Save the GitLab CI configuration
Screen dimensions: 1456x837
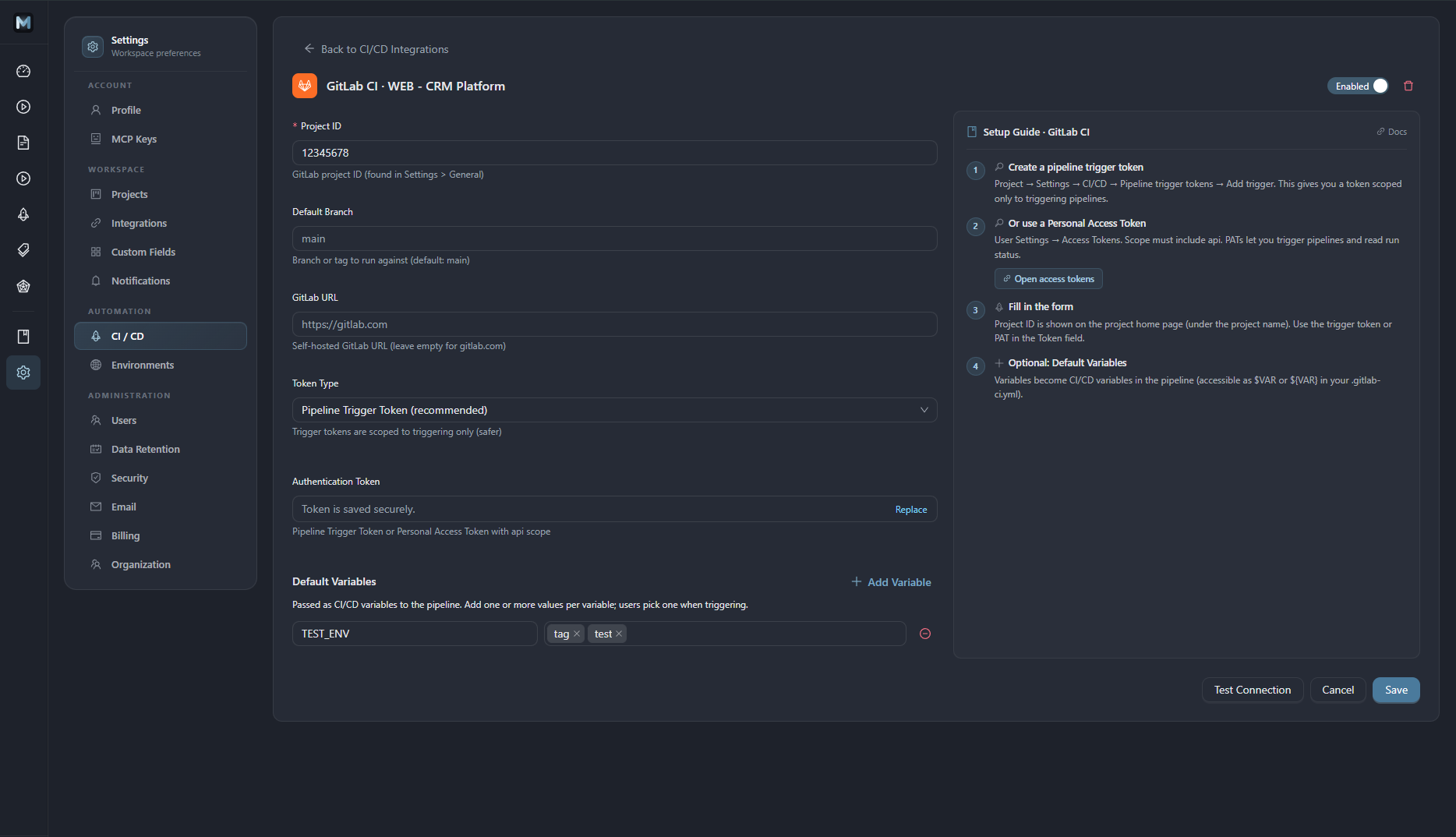pyautogui.click(x=1396, y=690)
